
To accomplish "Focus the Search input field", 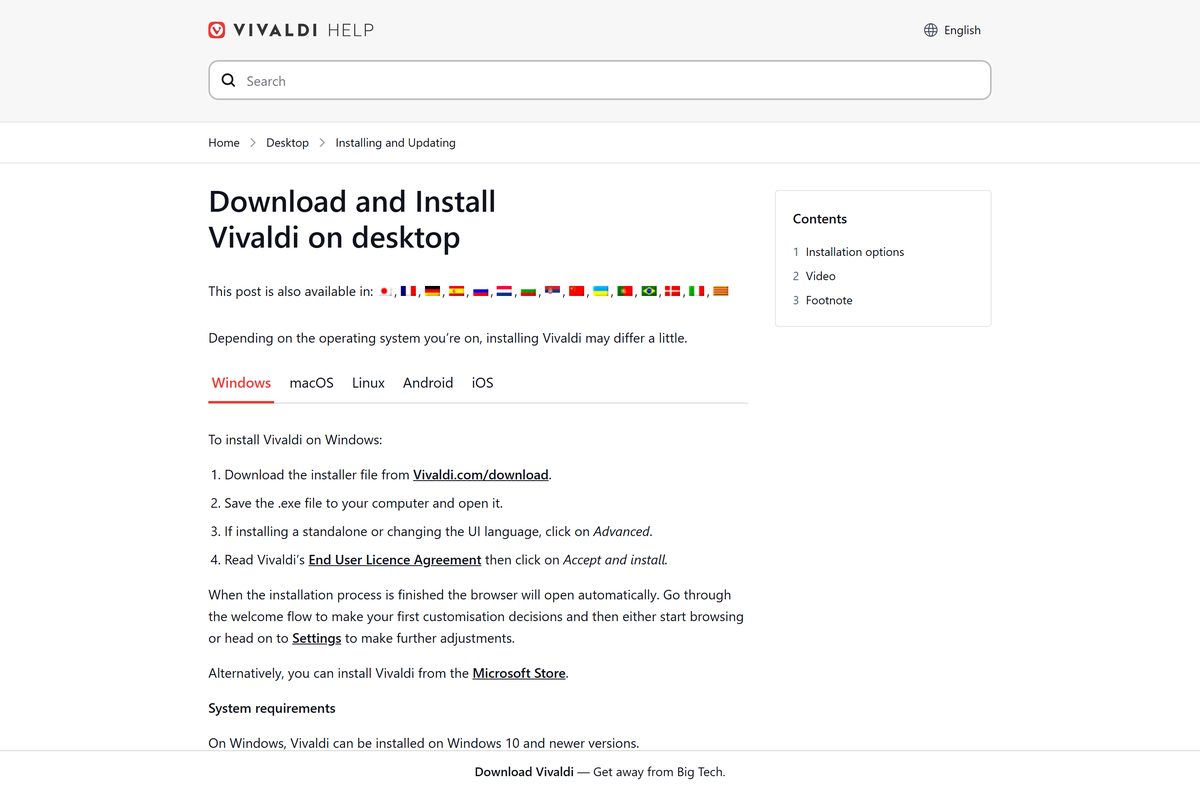I will pos(600,80).
